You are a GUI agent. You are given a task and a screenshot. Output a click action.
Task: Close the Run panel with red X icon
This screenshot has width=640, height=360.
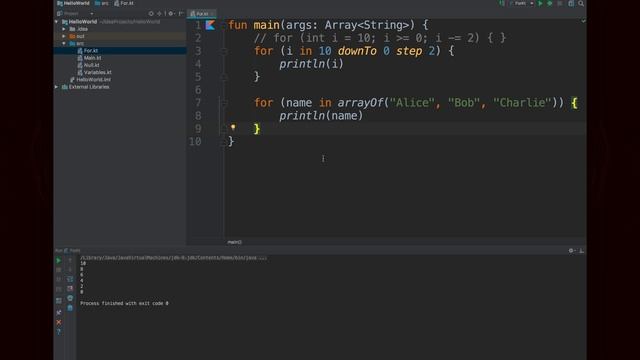tap(58, 322)
